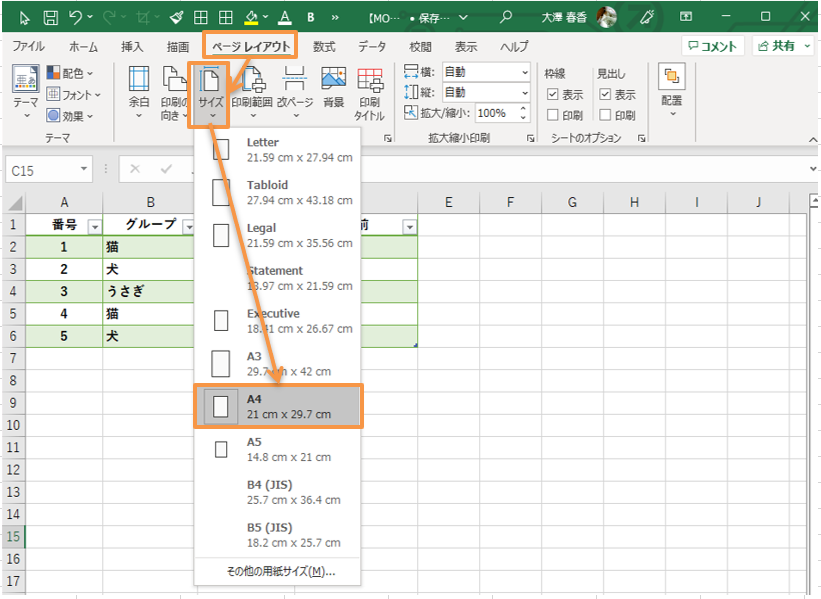Image resolution: width=821 pixels, height=599 pixels.
Task: Click the Bold B icon
Action: click(x=310, y=17)
